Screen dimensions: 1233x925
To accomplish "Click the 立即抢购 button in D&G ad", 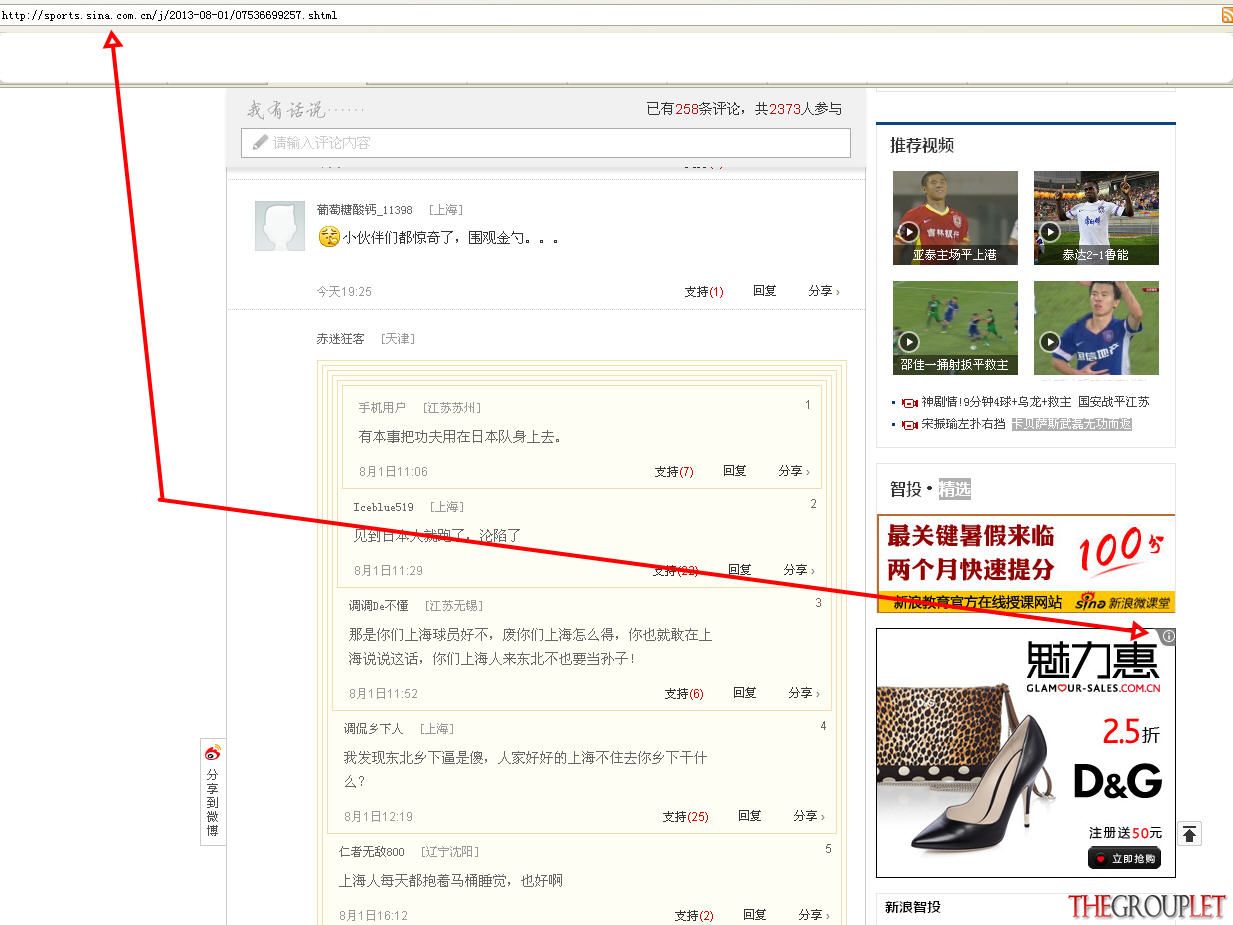I will pos(1124,858).
